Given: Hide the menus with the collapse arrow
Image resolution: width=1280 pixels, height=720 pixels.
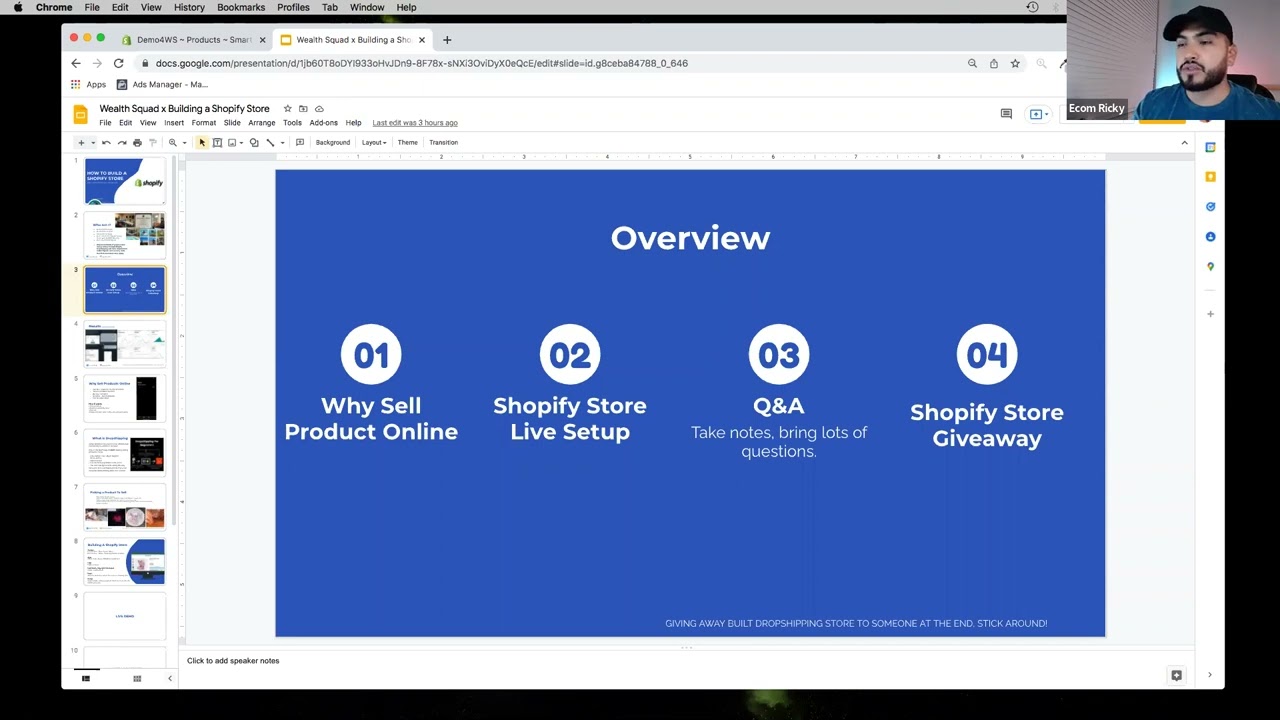Looking at the screenshot, I should (x=1184, y=143).
